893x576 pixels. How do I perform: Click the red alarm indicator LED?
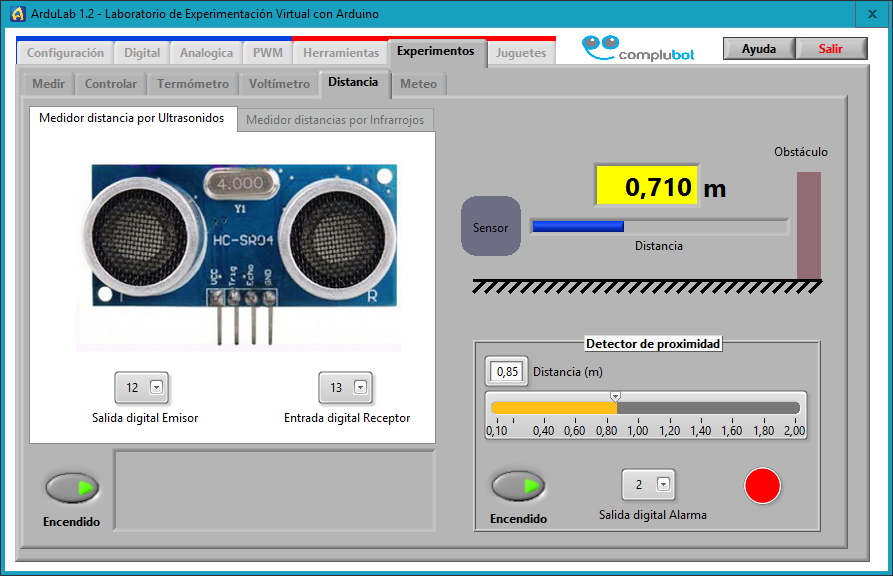coord(762,486)
